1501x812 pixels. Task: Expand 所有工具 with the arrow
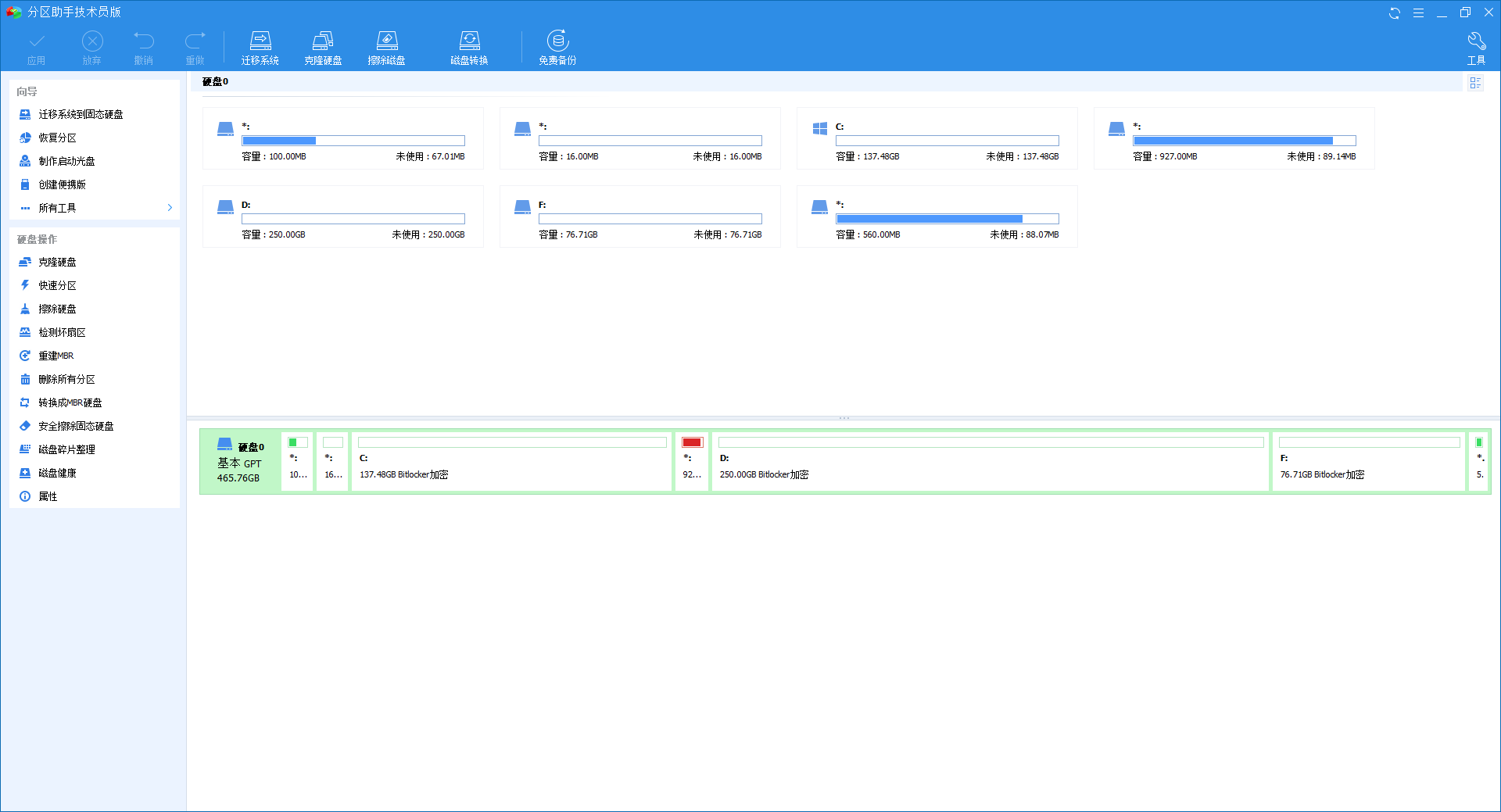click(x=170, y=208)
